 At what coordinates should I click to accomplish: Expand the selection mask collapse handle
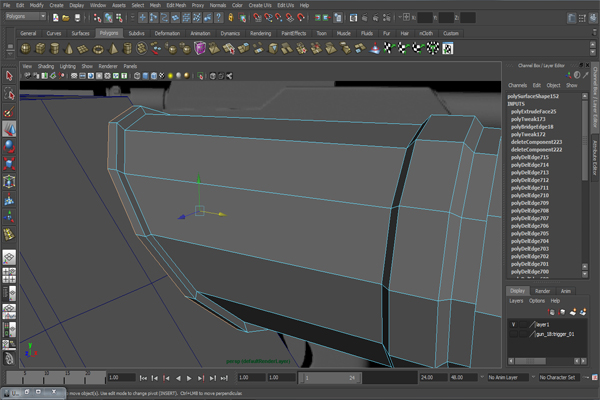132,18
